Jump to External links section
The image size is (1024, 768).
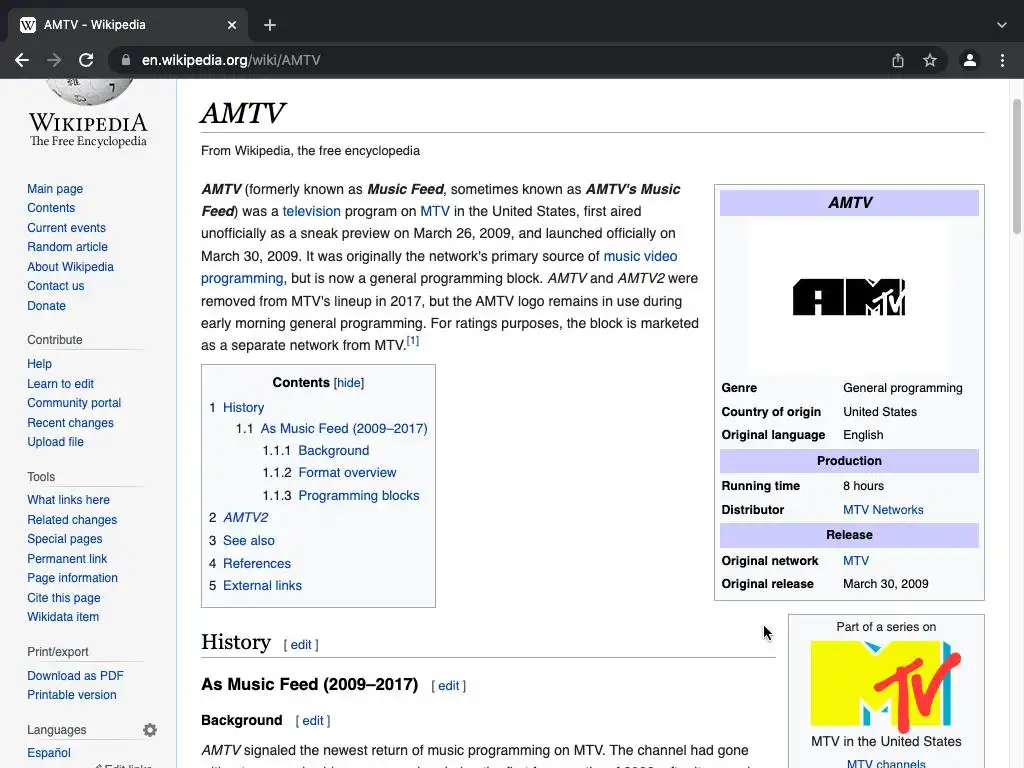click(263, 585)
